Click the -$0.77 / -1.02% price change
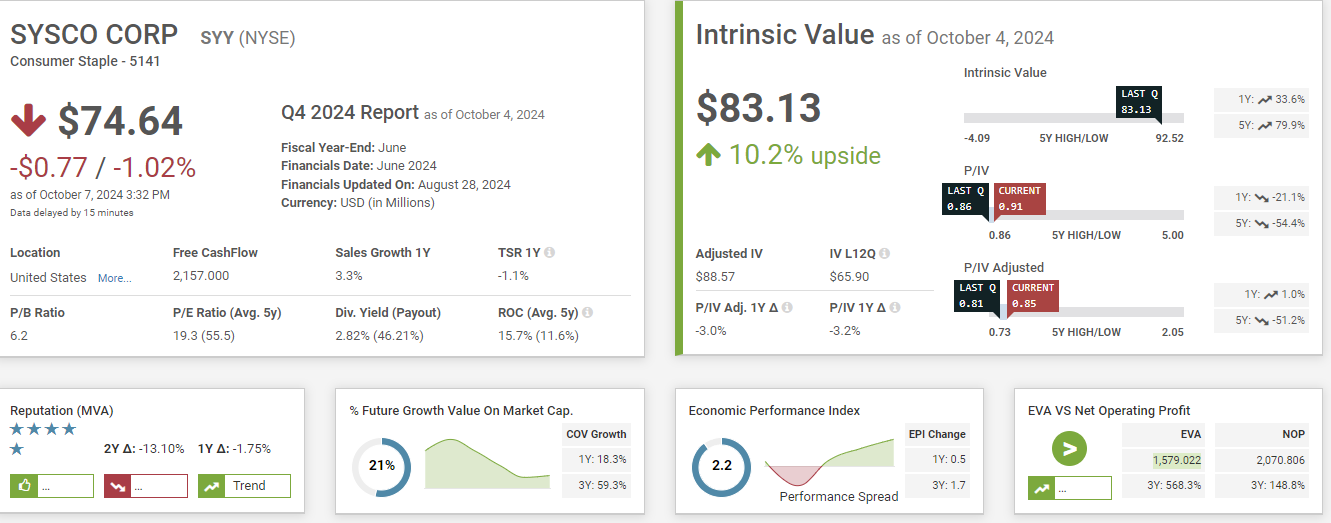 (103, 166)
